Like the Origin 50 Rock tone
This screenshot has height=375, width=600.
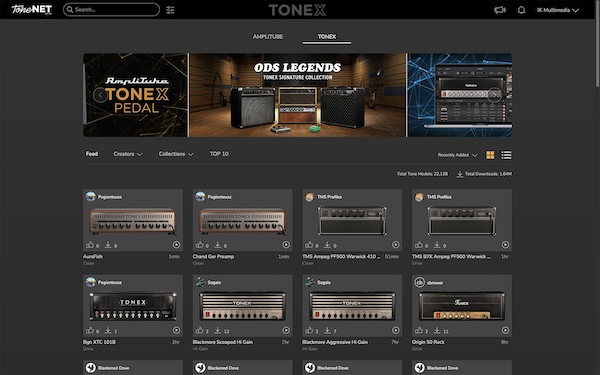click(419, 330)
